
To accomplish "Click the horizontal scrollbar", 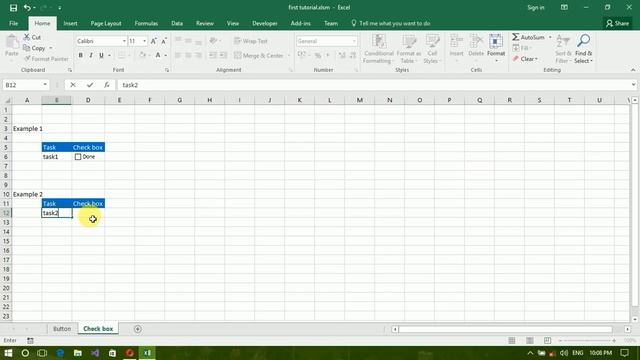I will pos(505,329).
